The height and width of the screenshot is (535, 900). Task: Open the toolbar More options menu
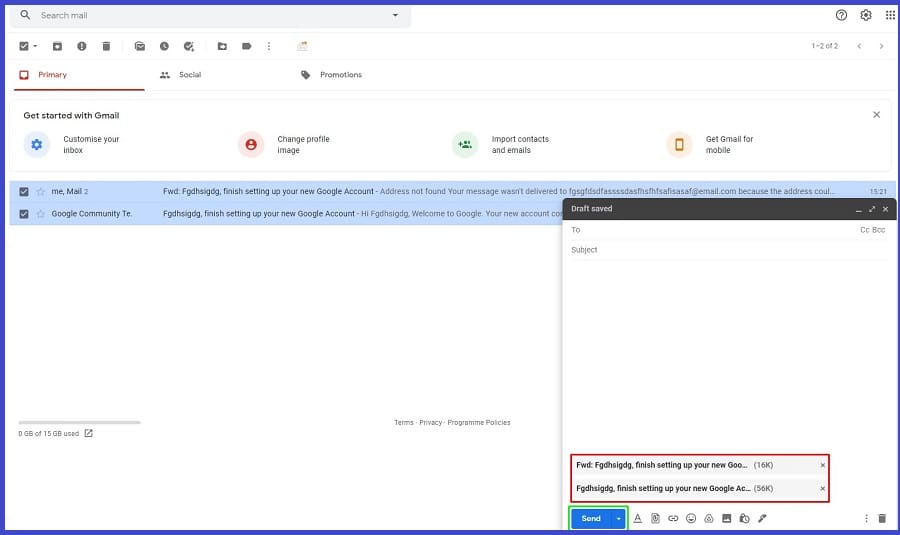coord(269,46)
